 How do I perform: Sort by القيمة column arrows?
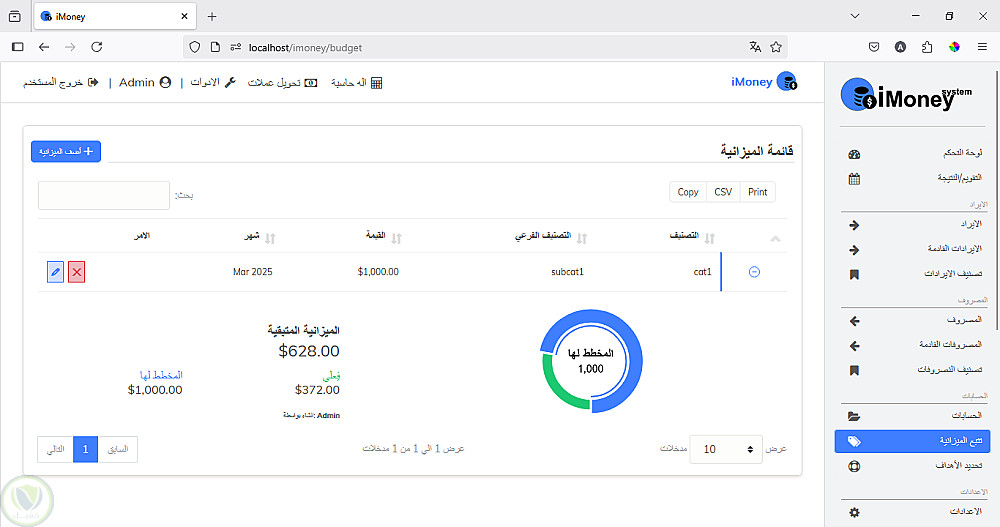[x=396, y=238]
